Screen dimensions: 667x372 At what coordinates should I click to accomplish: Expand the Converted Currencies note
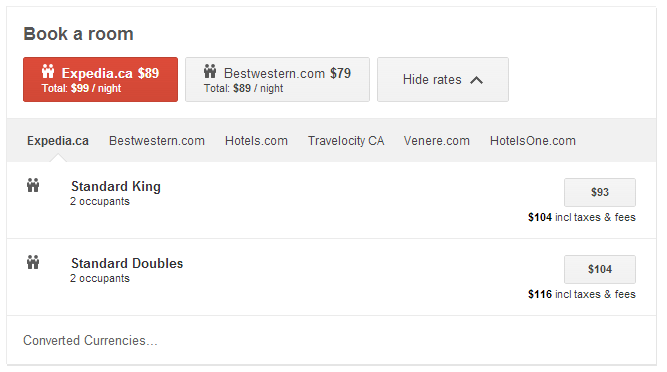tap(90, 341)
